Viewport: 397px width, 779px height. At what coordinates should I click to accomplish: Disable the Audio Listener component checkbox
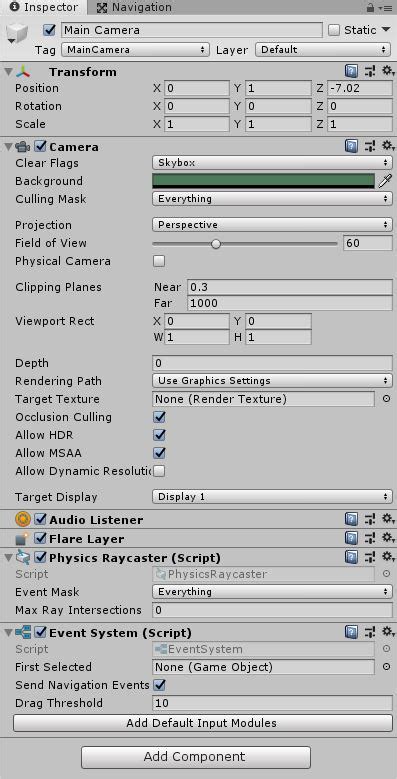[40, 520]
